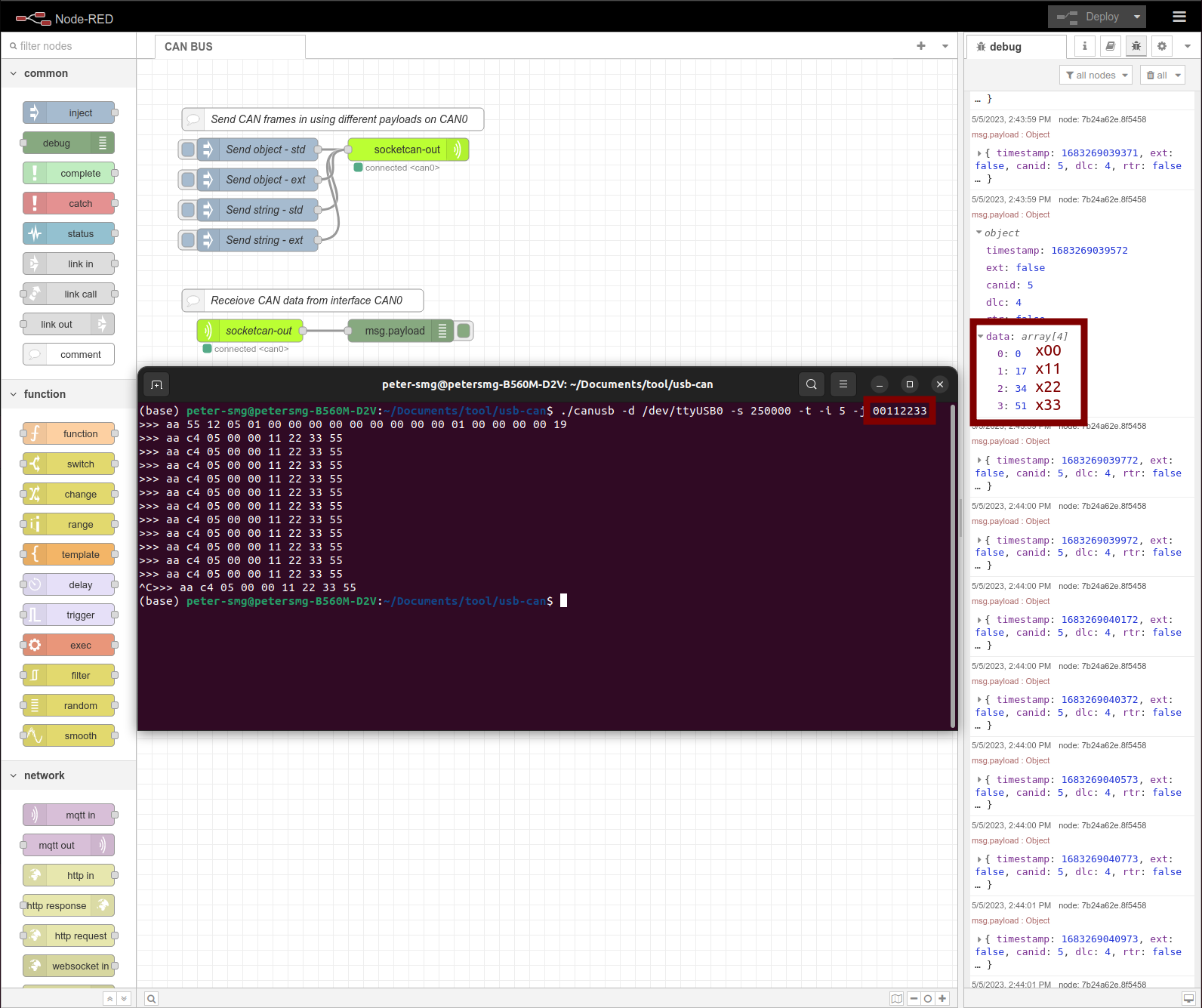Collapse the expanded 'object' debug message

[979, 233]
